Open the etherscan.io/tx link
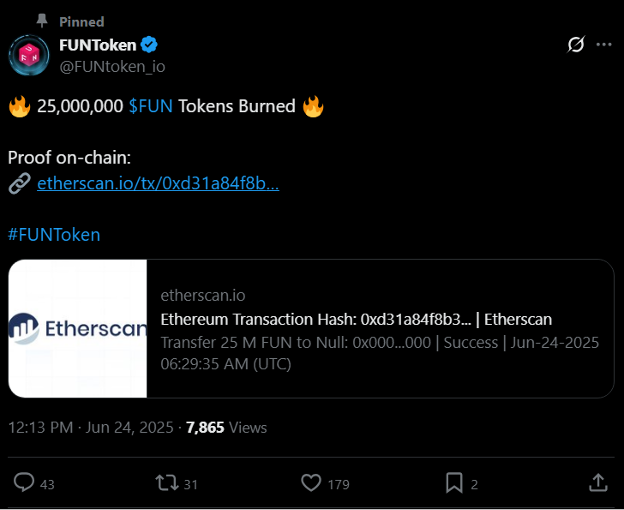Image resolution: width=624 pixels, height=510 pixels. point(157,183)
